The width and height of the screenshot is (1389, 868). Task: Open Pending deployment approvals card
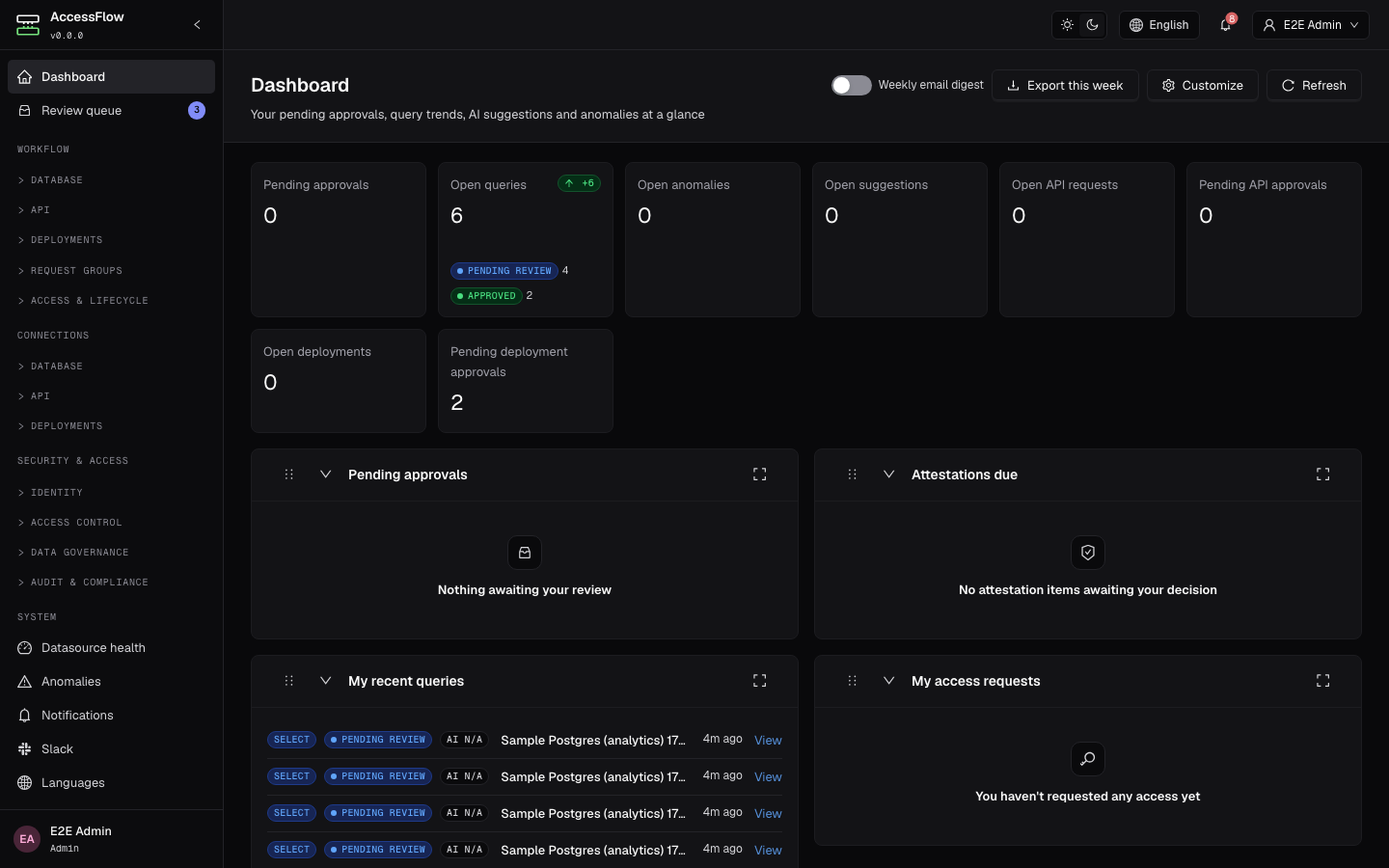pyautogui.click(x=526, y=381)
